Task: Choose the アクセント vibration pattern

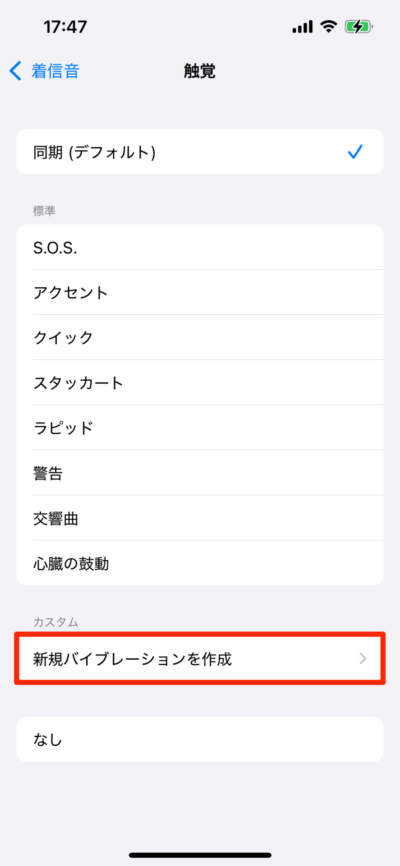Action: (x=200, y=292)
